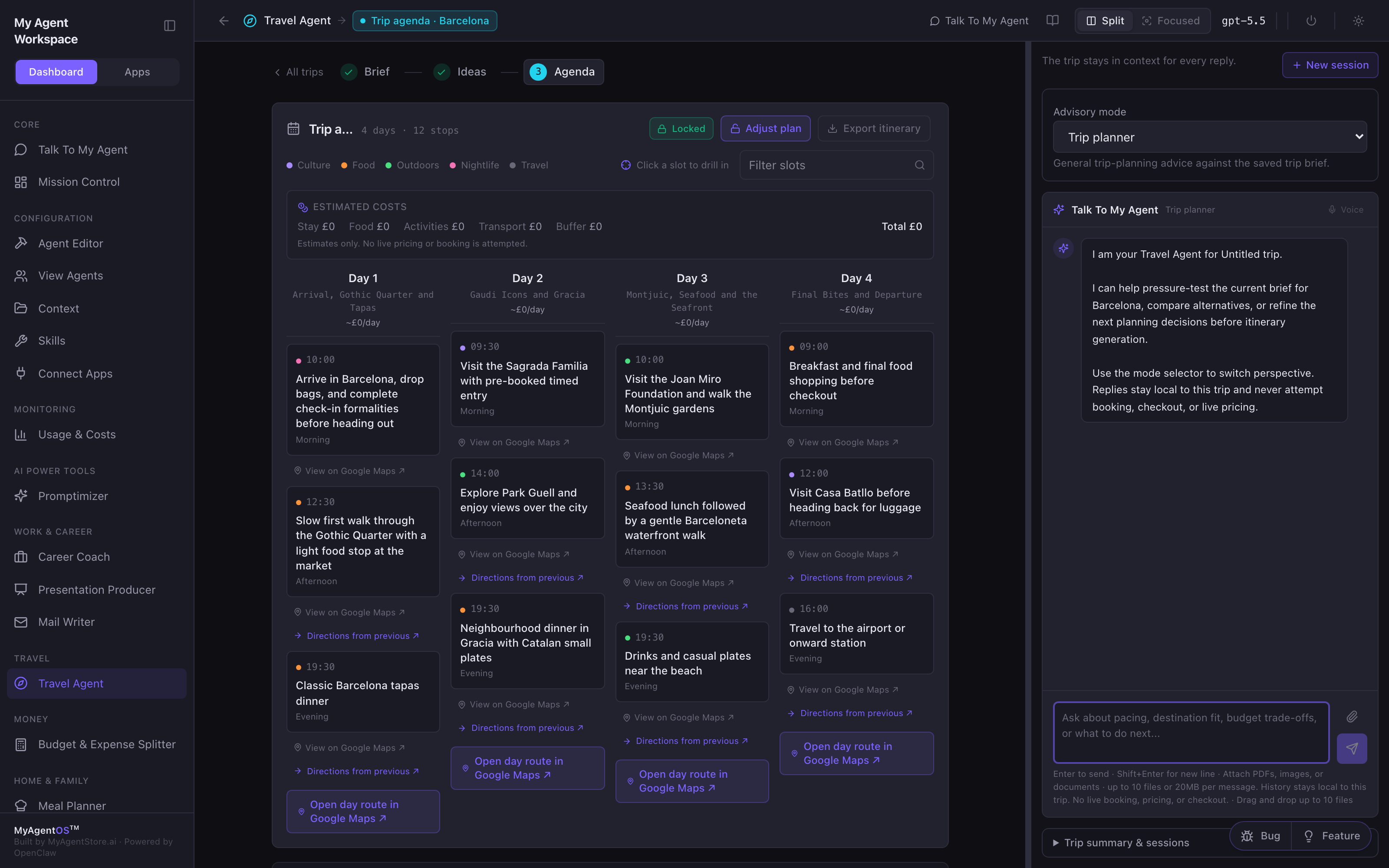Open Presentation Producer in sidebar

[96, 589]
